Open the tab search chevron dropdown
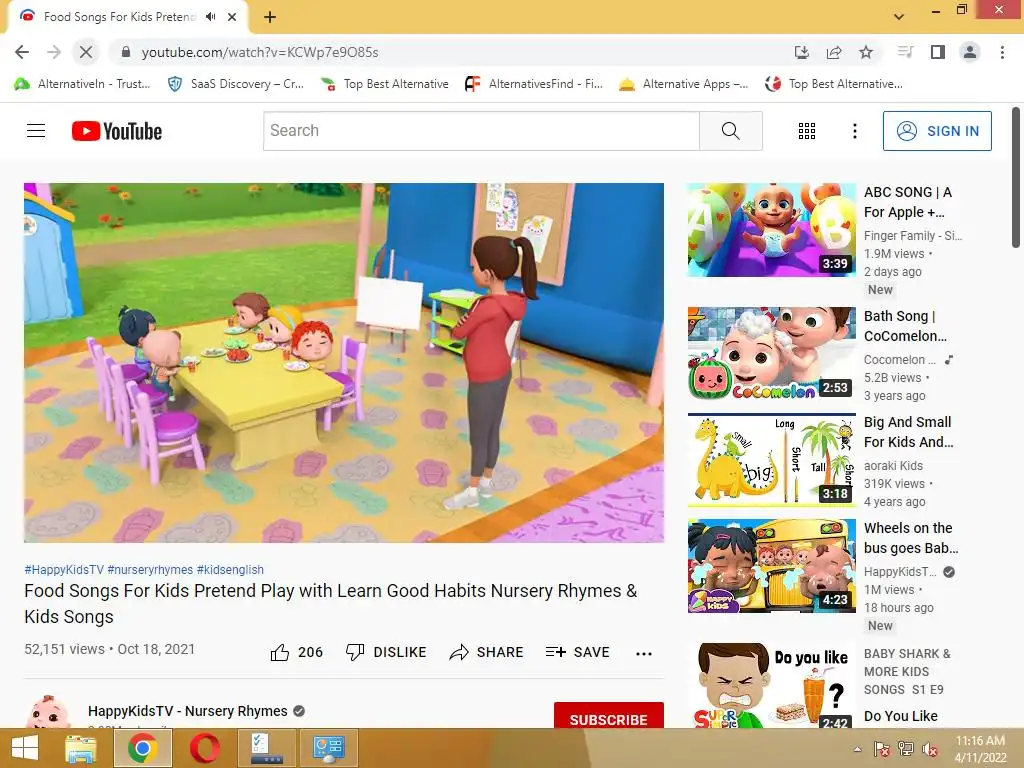Image resolution: width=1024 pixels, height=768 pixels. (899, 17)
